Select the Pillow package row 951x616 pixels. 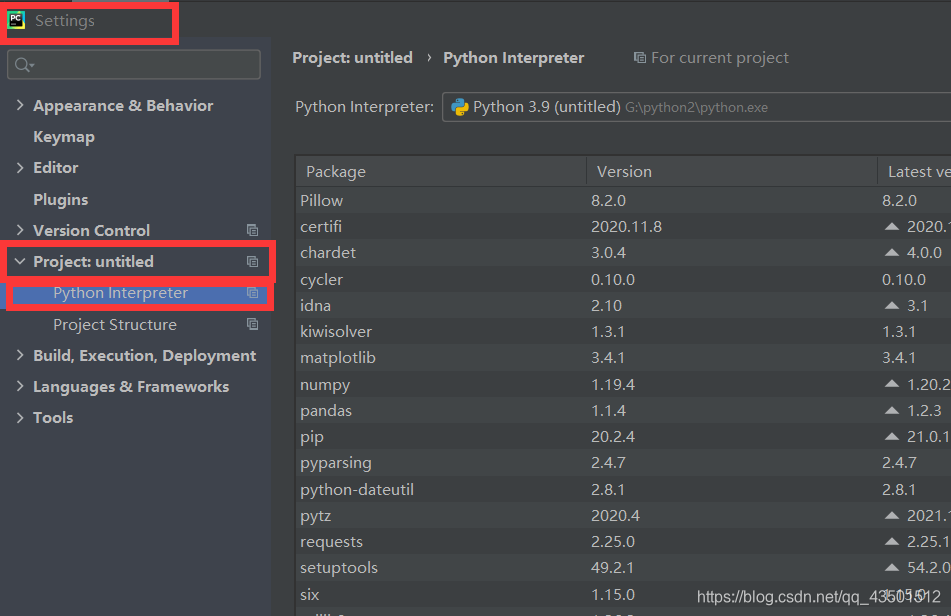[623, 200]
